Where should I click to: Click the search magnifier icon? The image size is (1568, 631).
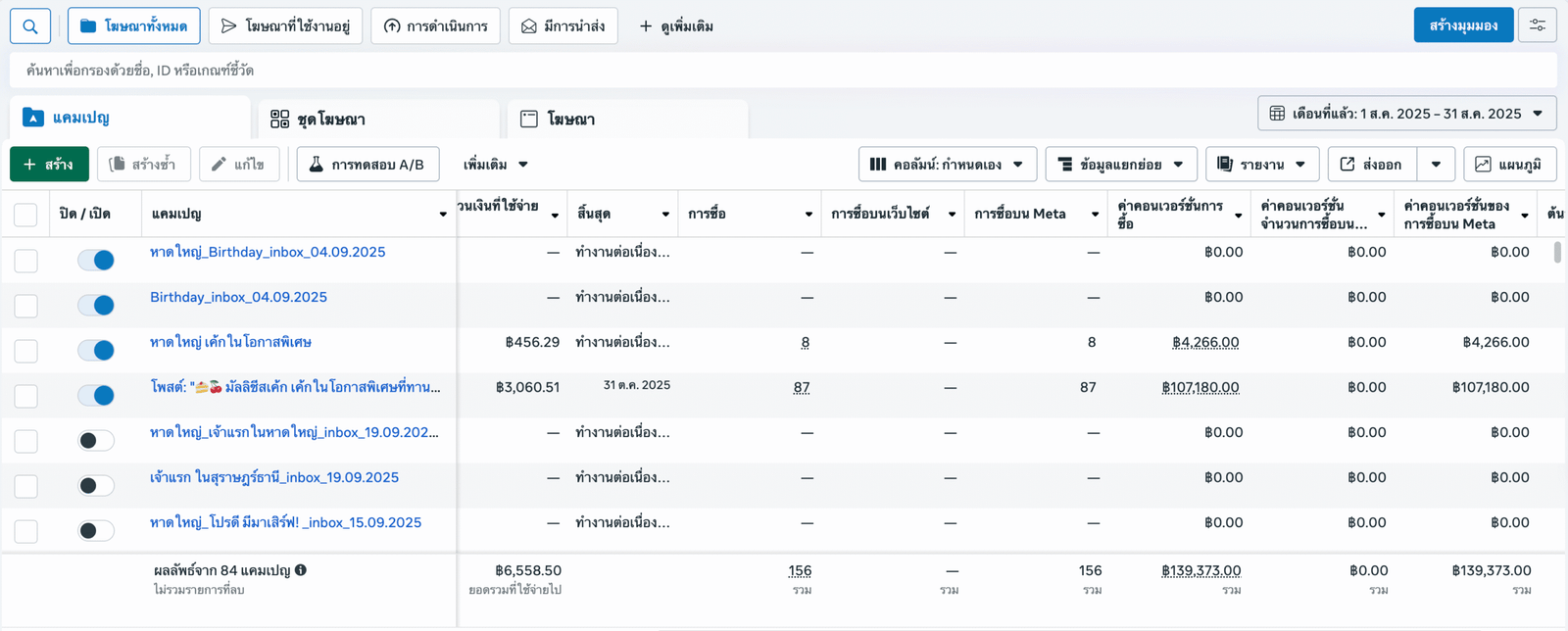click(x=30, y=26)
